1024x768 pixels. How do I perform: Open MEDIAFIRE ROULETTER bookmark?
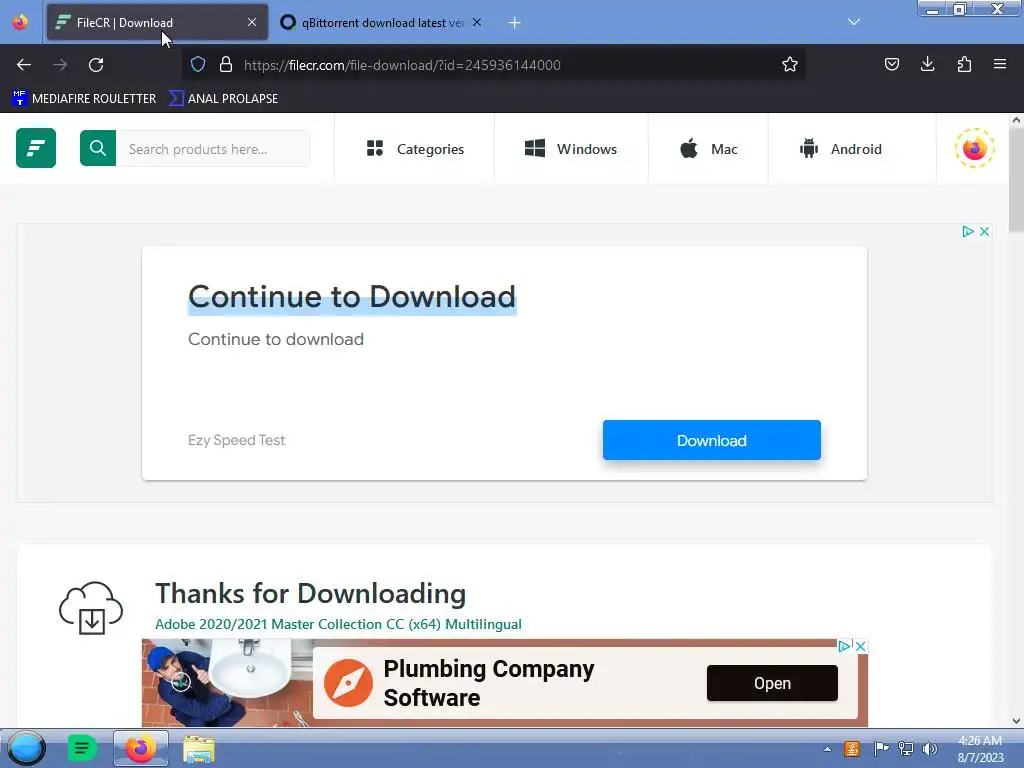pyautogui.click(x=84, y=99)
